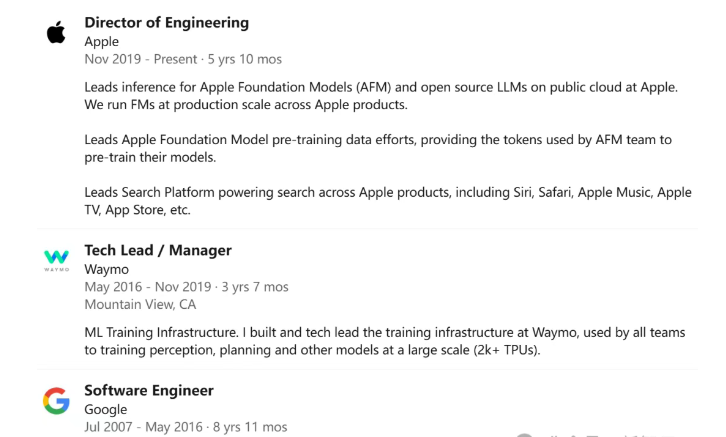Click the Waymo company name link
Image resolution: width=726 pixels, height=437 pixels.
click(106, 269)
